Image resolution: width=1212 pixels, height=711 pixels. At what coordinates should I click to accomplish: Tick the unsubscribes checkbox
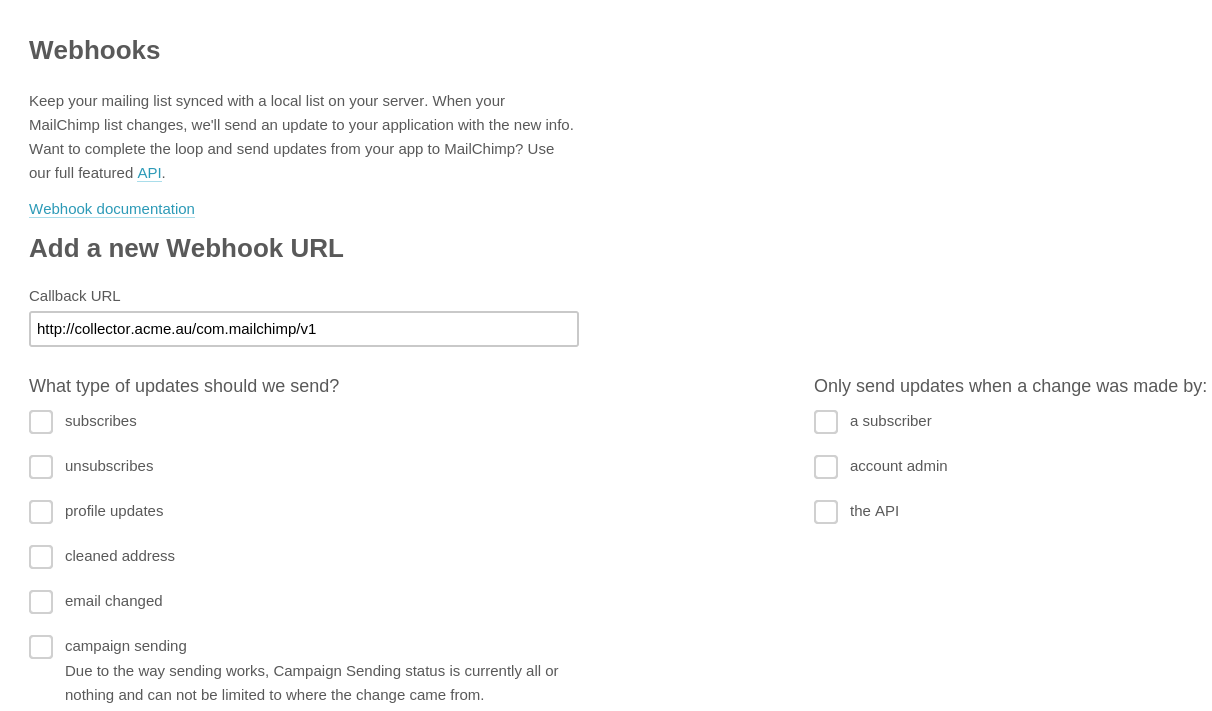[x=41, y=467]
